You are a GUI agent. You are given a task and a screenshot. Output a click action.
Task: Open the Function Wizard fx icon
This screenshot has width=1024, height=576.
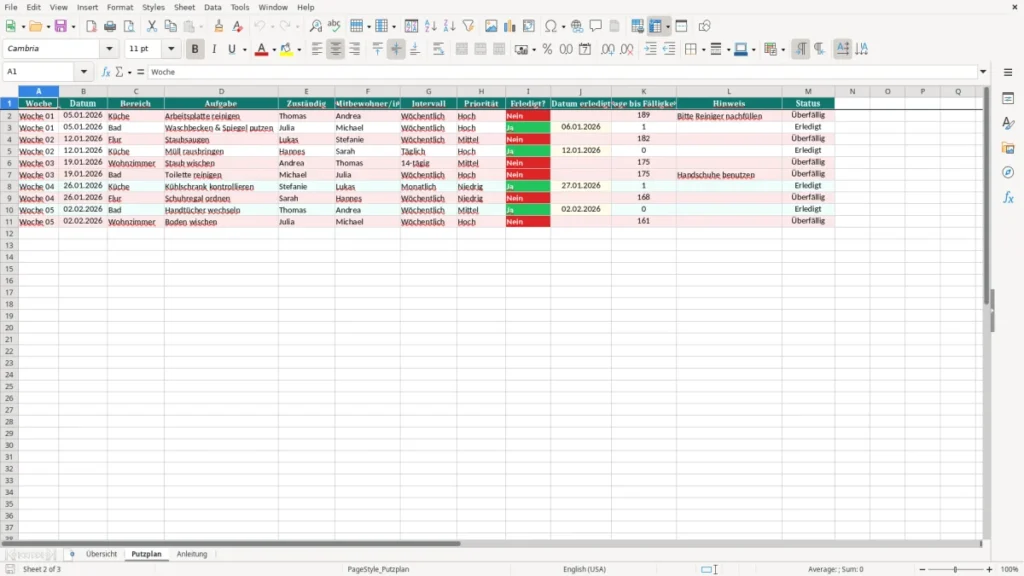(106, 72)
